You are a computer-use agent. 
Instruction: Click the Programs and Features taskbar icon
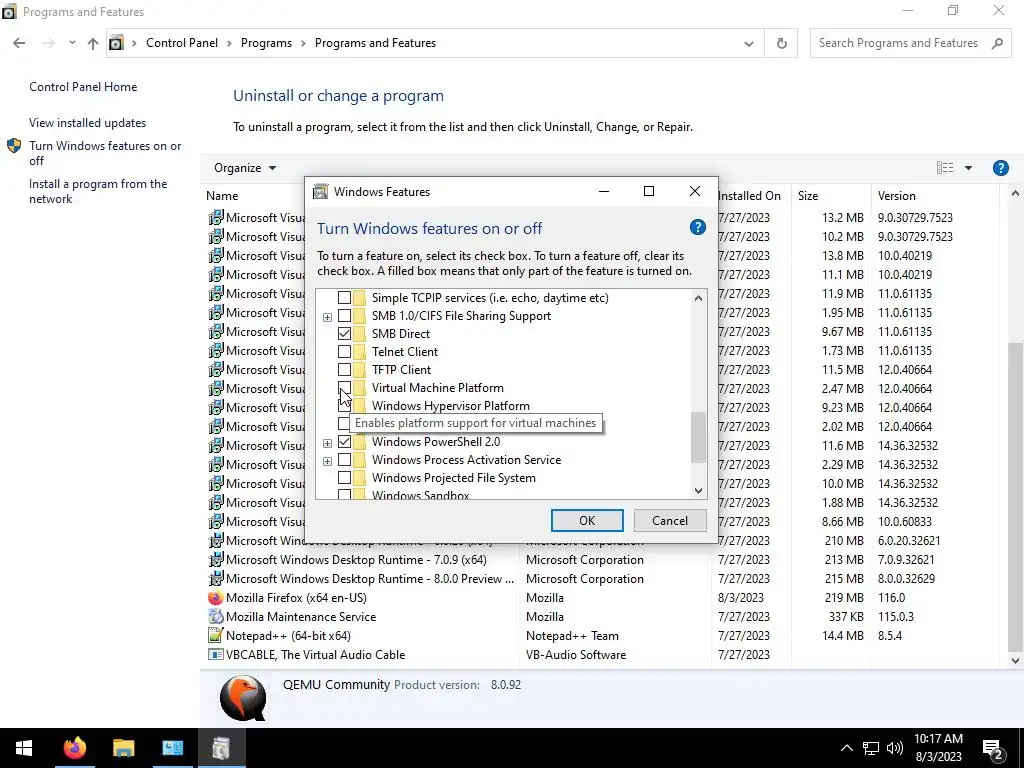[221, 748]
